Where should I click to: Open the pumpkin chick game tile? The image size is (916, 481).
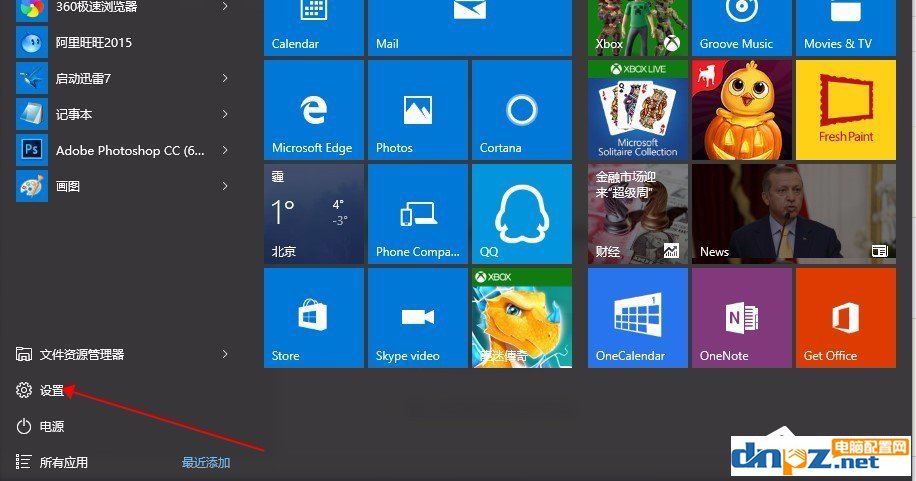coord(742,110)
